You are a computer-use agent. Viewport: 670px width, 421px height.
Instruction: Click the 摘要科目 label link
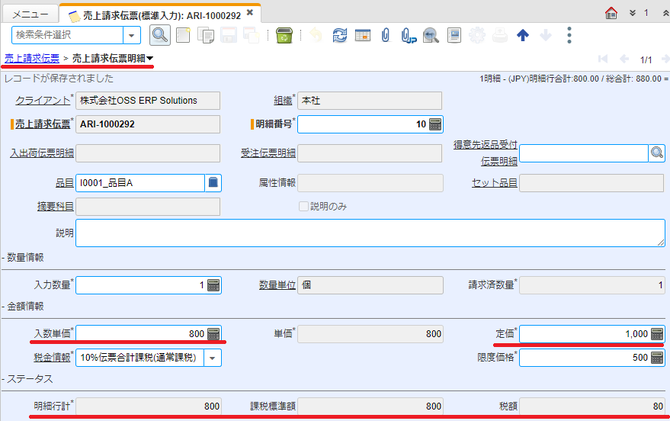pos(56,206)
